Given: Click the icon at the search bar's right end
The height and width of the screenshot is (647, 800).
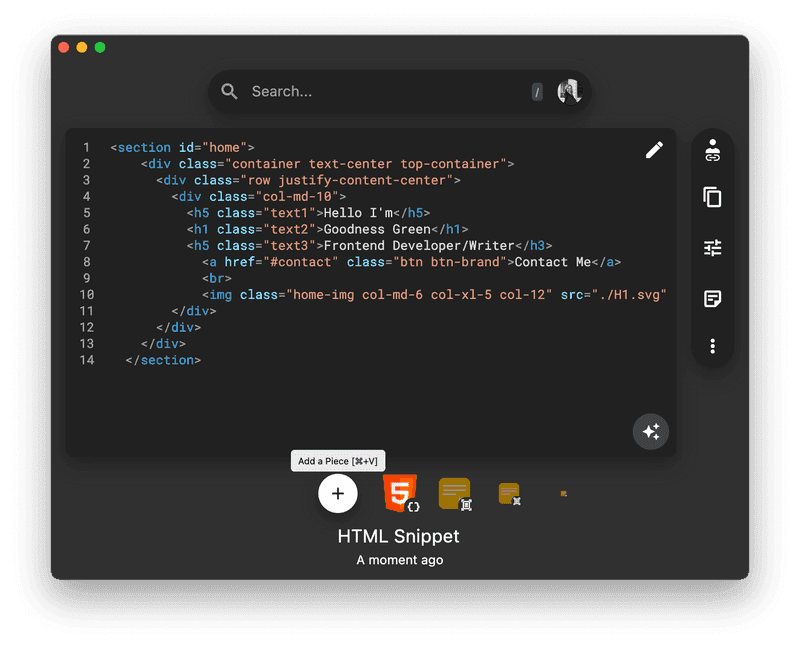Looking at the screenshot, I should (x=568, y=91).
